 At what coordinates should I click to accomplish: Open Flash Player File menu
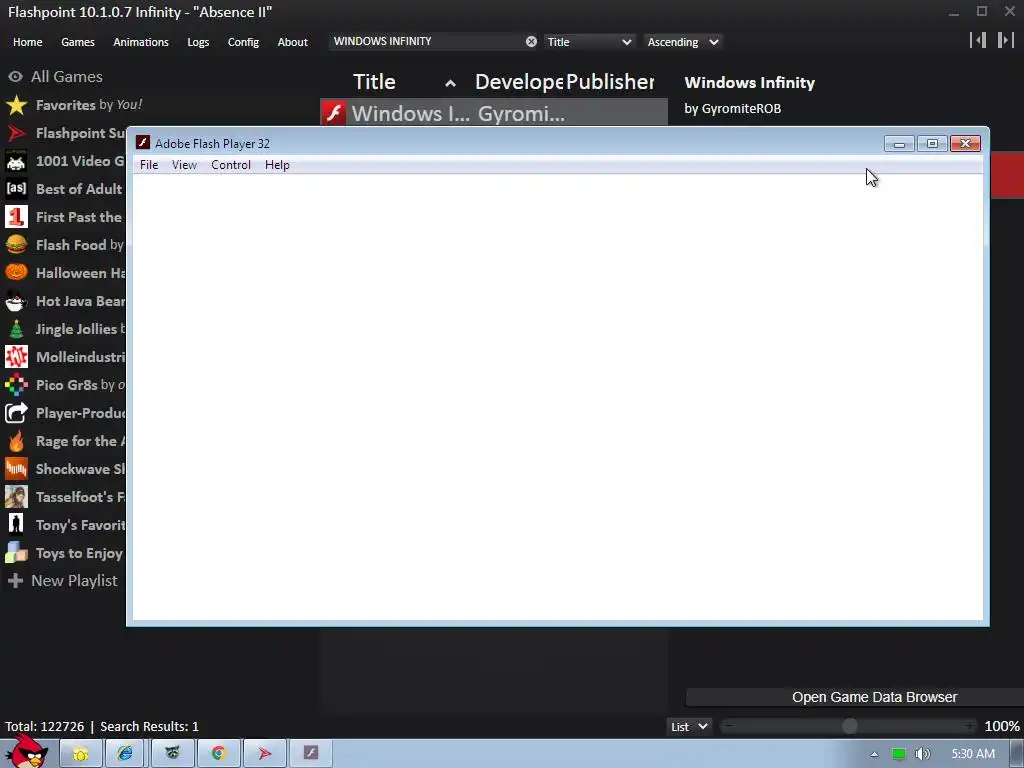(149, 165)
